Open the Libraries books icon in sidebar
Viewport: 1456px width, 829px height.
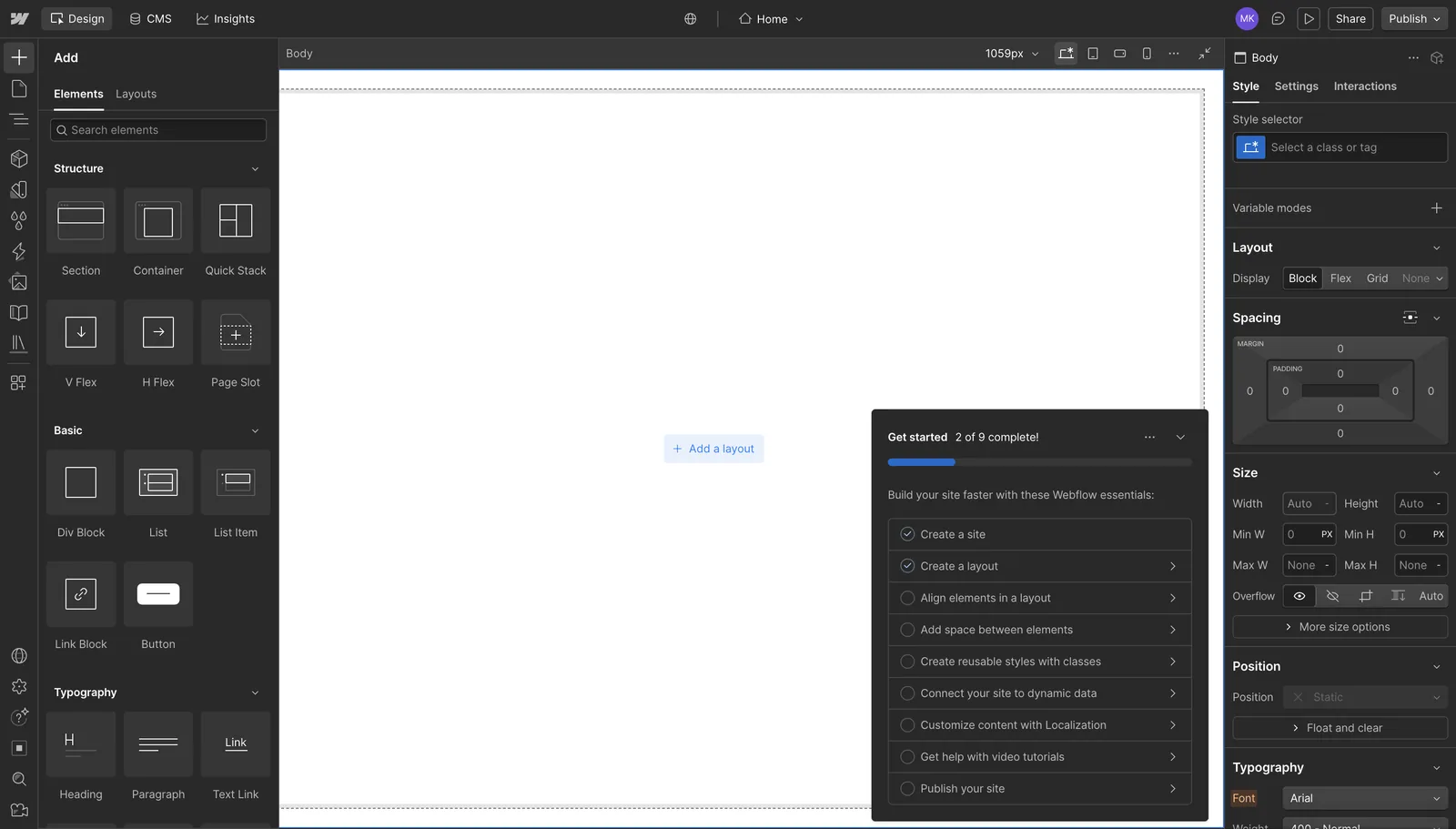(19, 343)
